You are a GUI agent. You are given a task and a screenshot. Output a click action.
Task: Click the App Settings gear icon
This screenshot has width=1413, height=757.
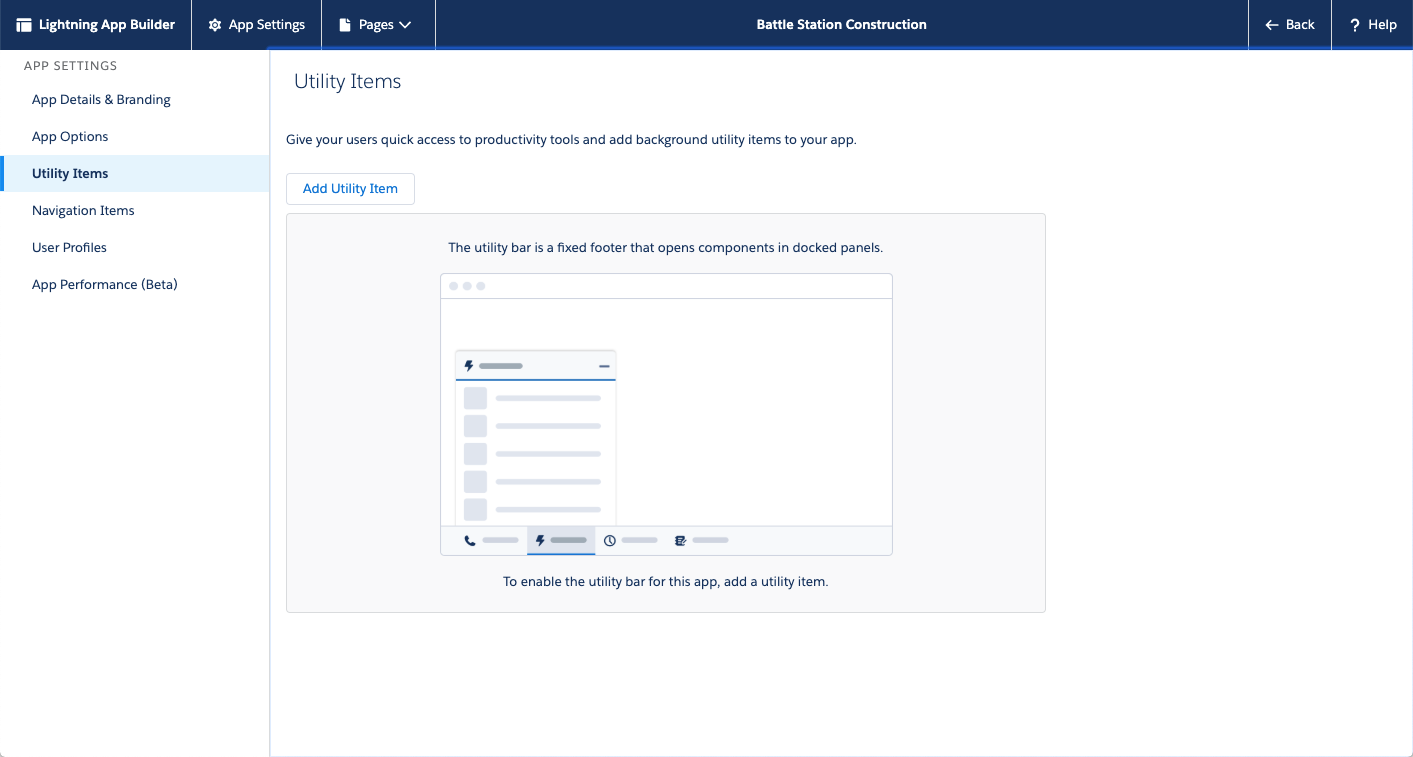[x=215, y=25]
